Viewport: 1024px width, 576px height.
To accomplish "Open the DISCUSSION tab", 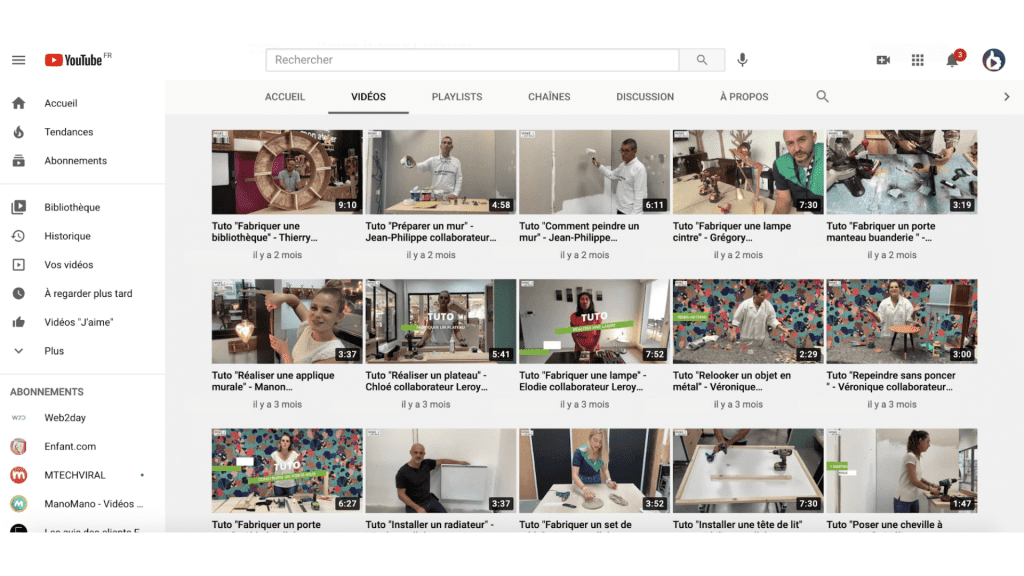I will [645, 97].
